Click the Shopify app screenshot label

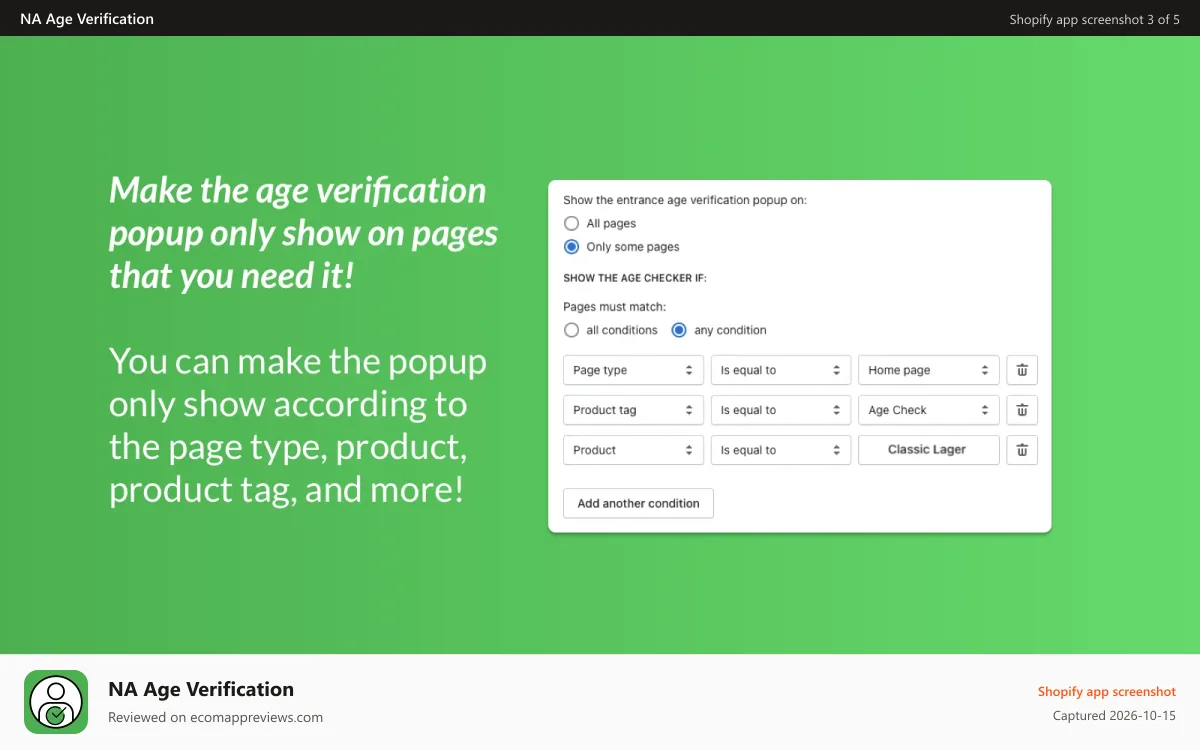pos(1107,692)
